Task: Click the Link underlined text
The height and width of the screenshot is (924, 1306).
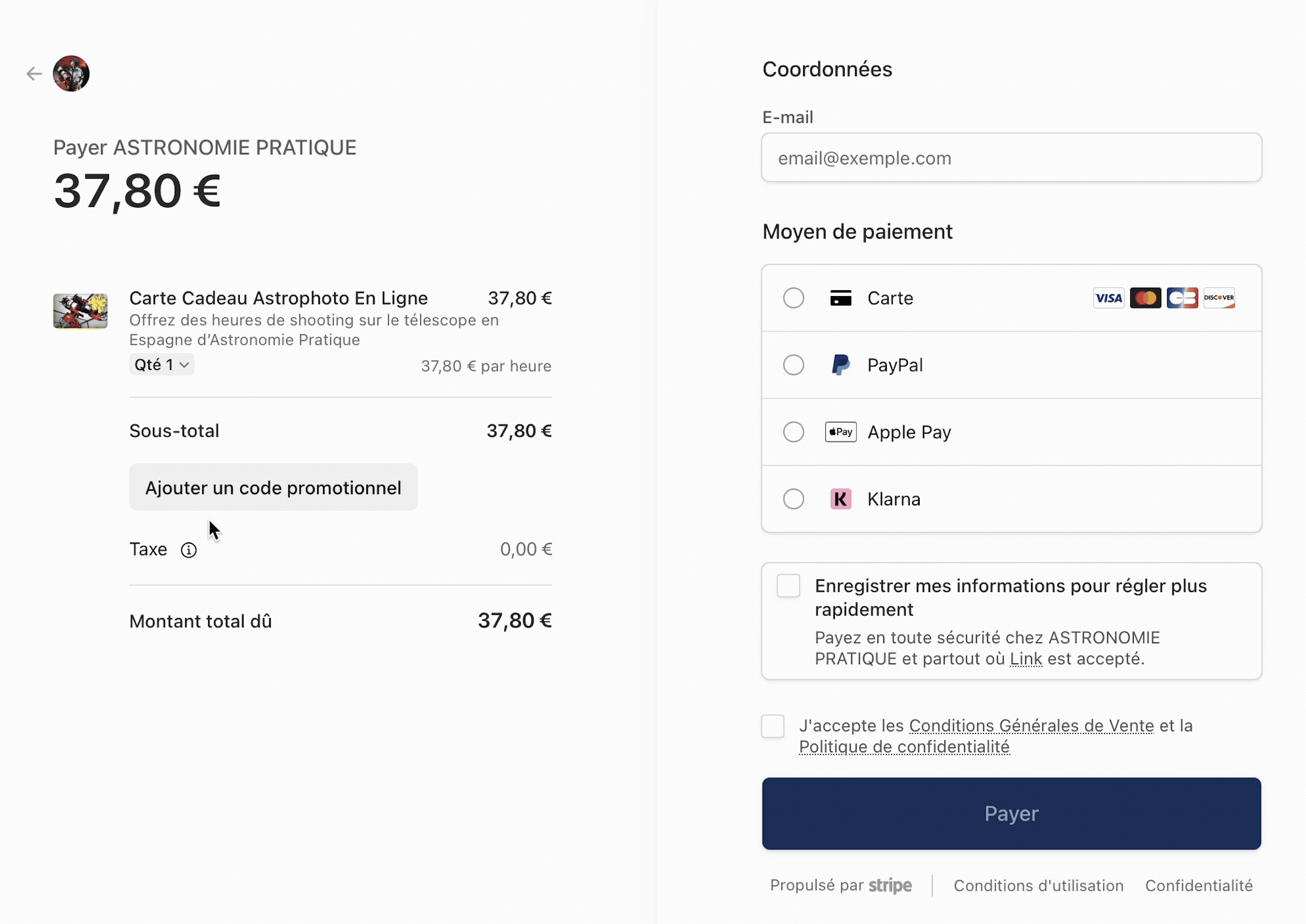Action: tap(1026, 659)
